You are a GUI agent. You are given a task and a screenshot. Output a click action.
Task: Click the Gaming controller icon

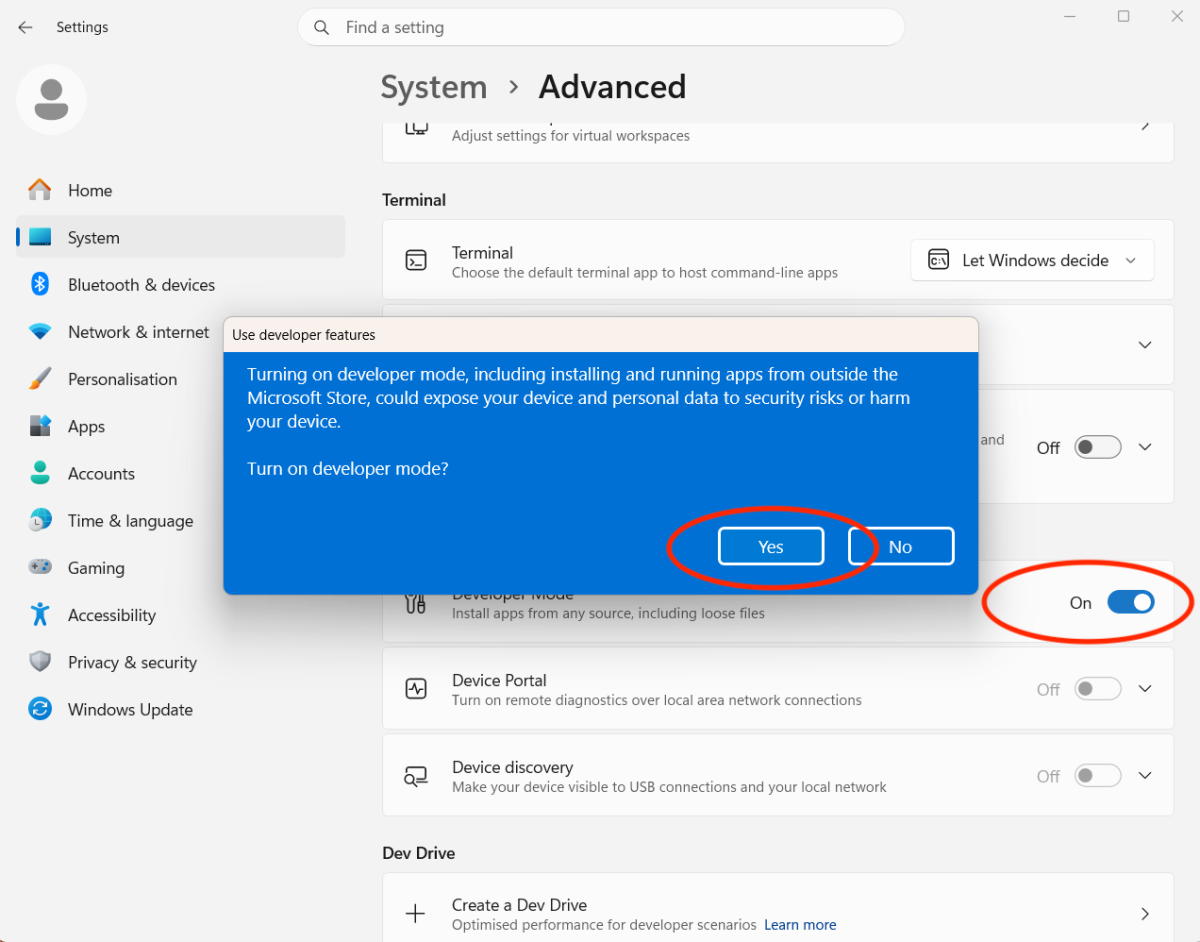40,567
